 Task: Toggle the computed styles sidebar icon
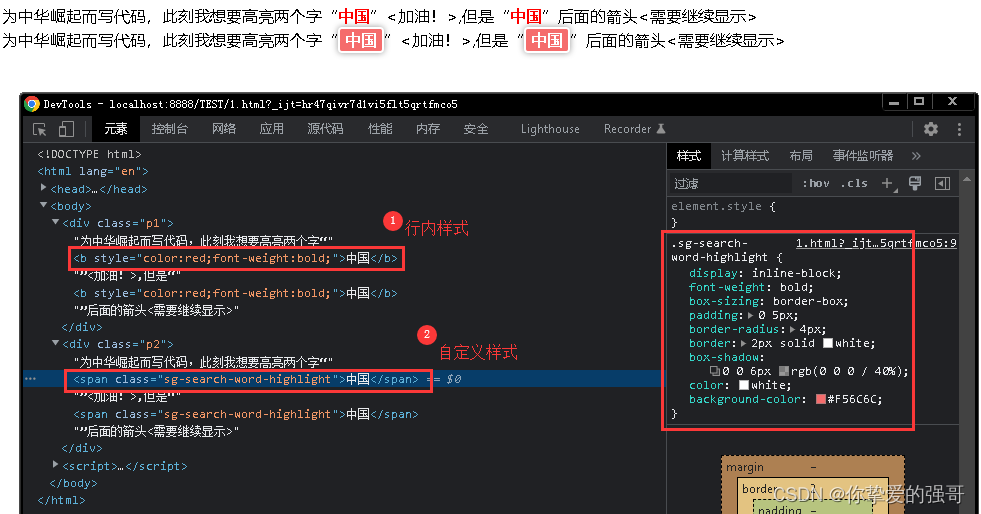point(942,183)
